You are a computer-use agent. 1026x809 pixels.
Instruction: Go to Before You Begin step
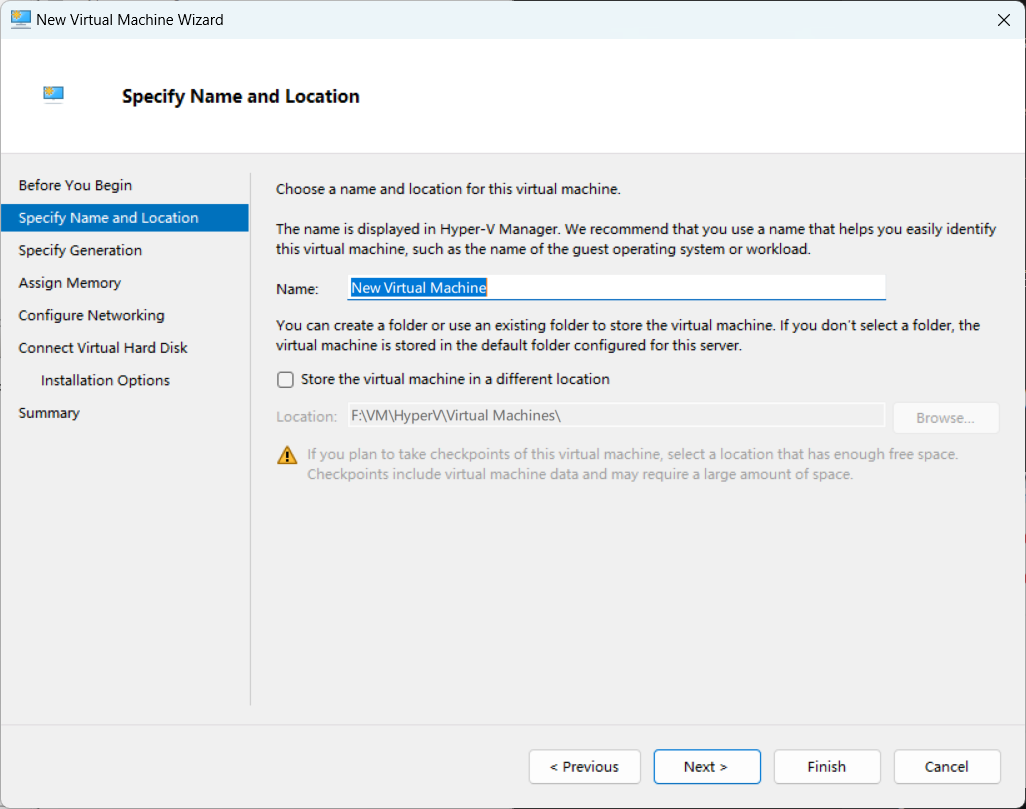pos(75,185)
